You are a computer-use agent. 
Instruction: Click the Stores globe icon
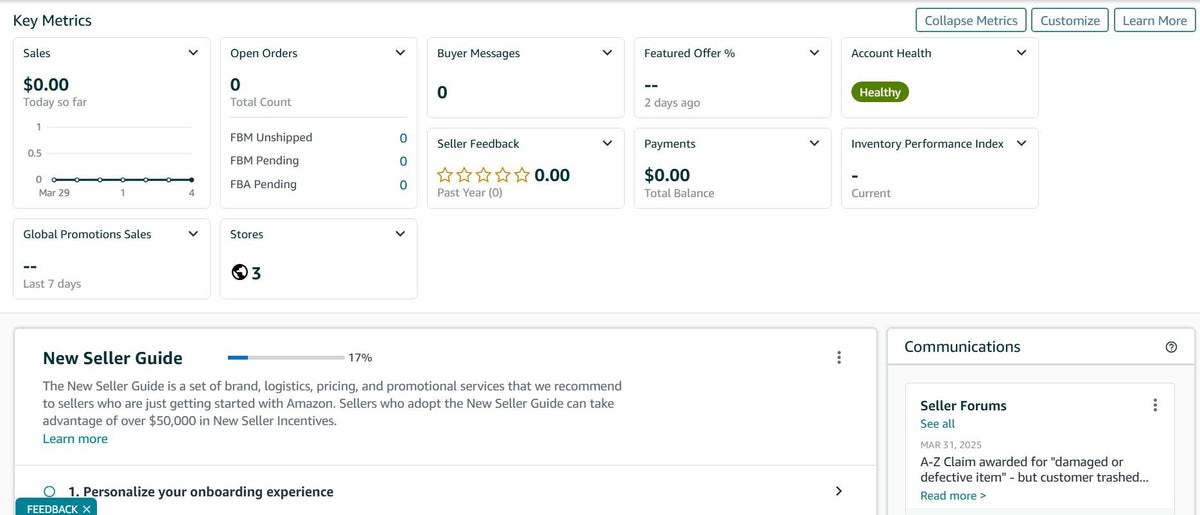click(x=239, y=272)
